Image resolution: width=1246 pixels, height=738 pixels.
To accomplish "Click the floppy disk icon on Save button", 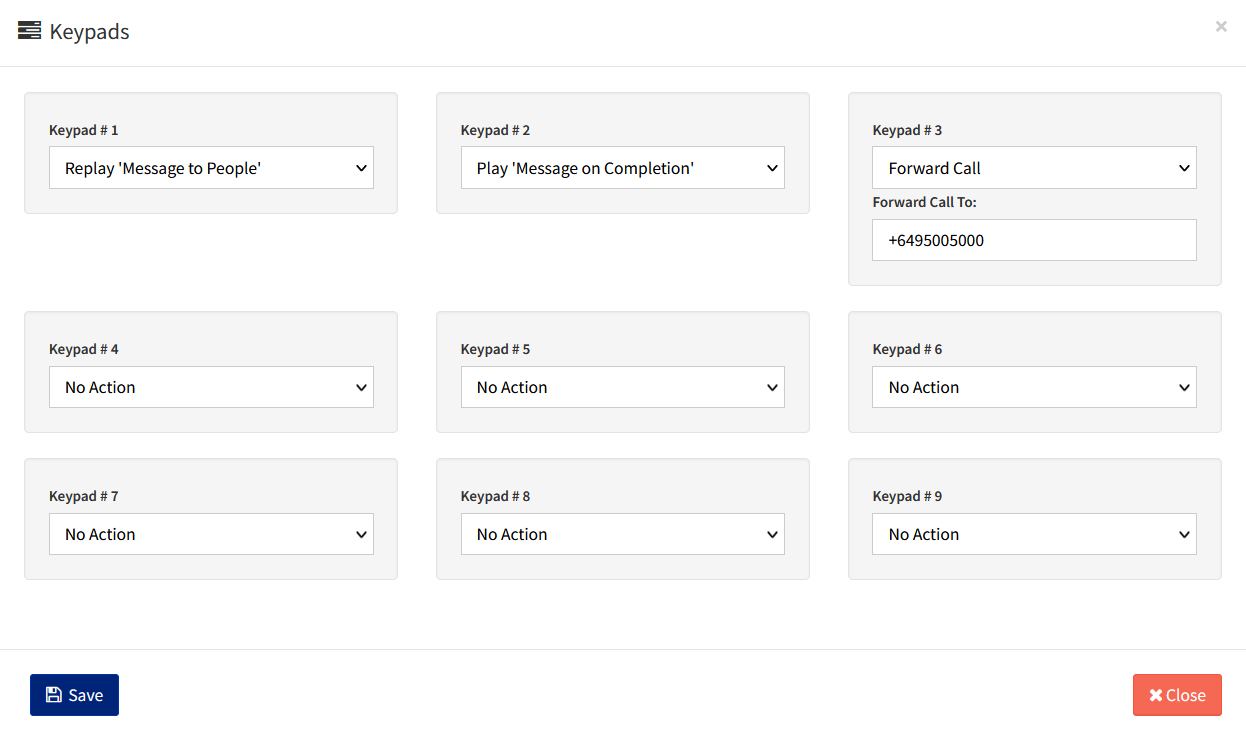I will (x=52, y=694).
